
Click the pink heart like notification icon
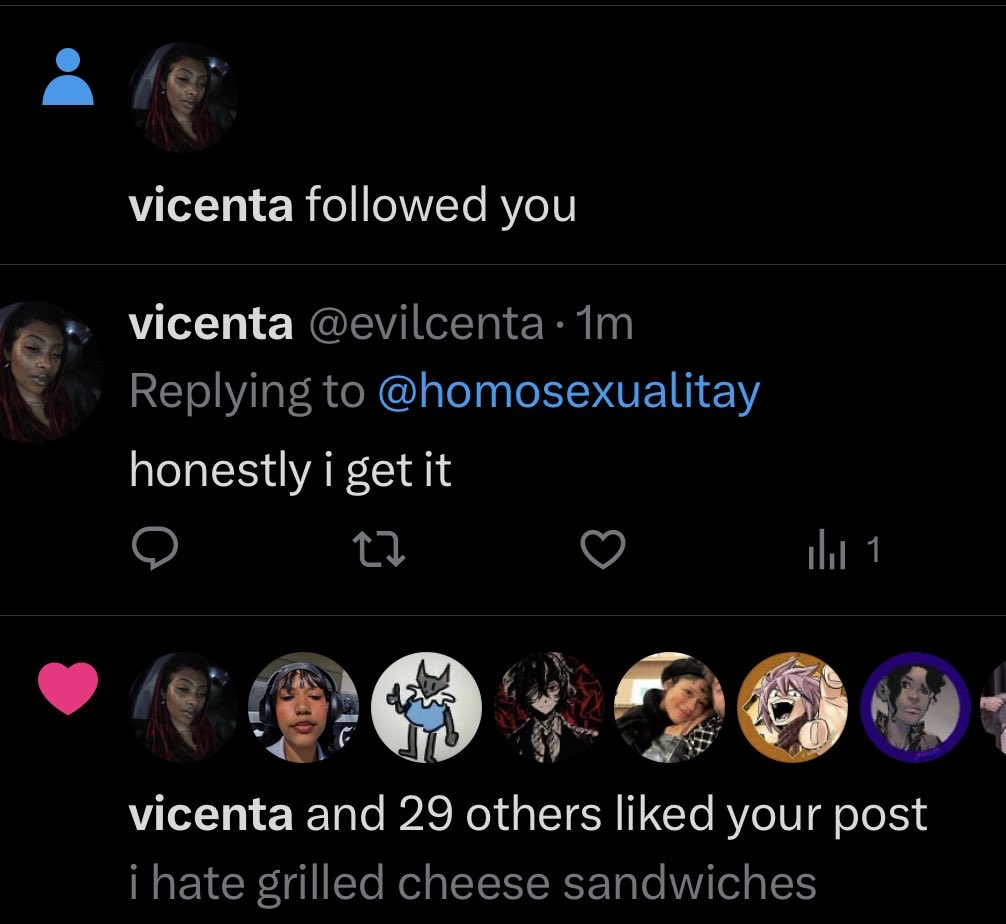[68, 688]
